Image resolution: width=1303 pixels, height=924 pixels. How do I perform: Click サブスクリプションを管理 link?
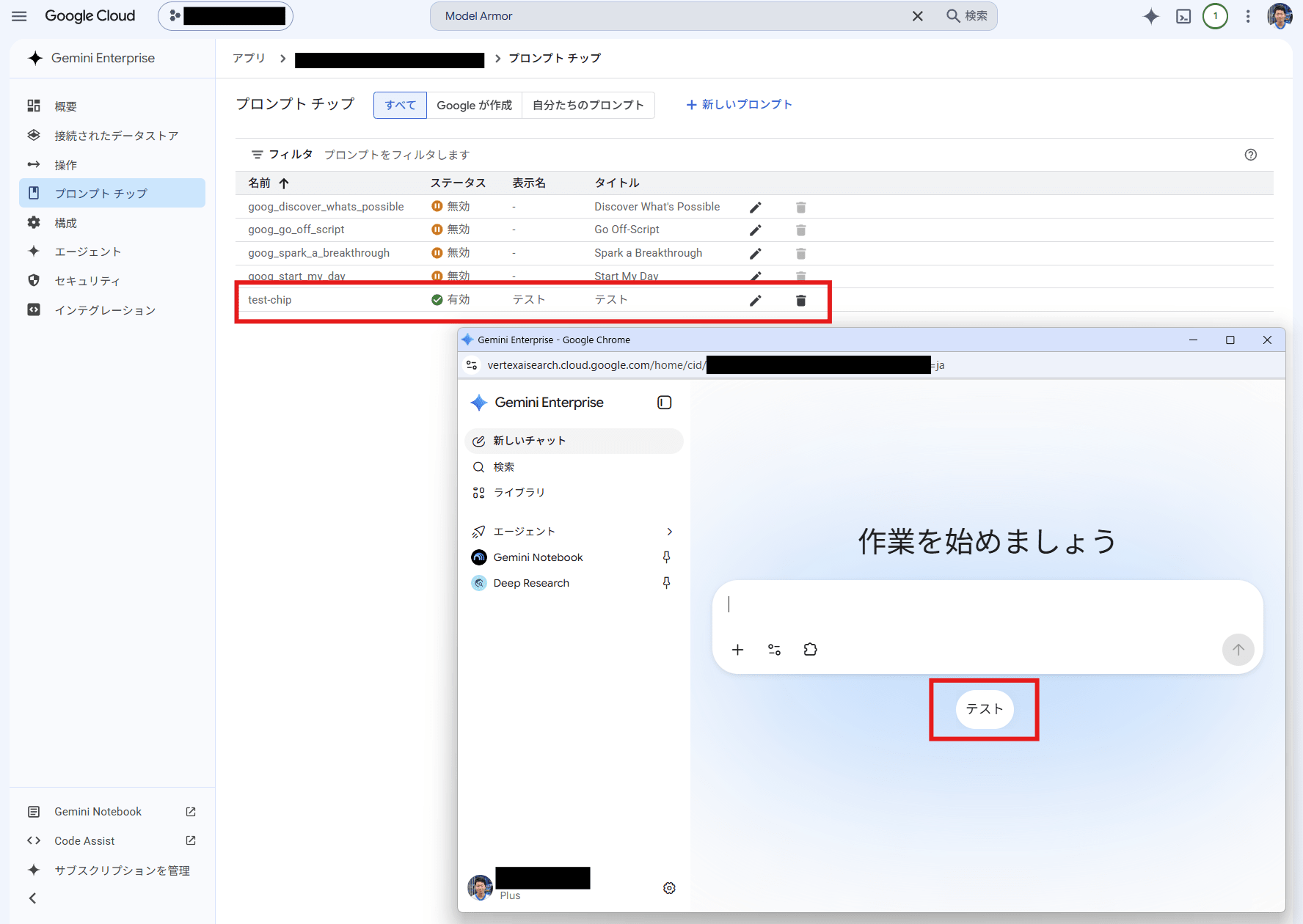pyautogui.click(x=112, y=870)
